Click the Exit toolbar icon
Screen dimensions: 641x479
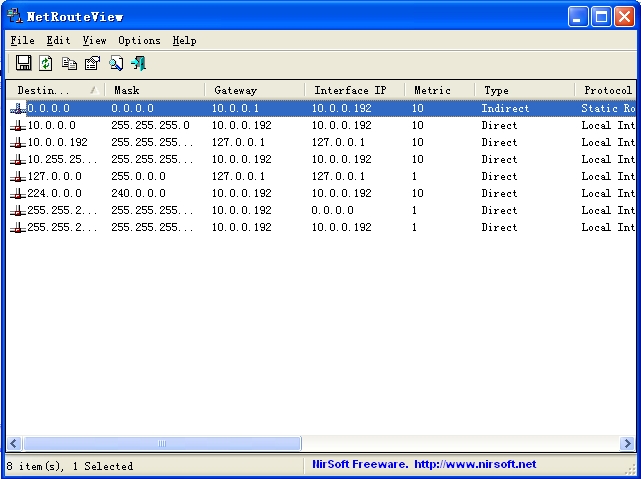[138, 63]
